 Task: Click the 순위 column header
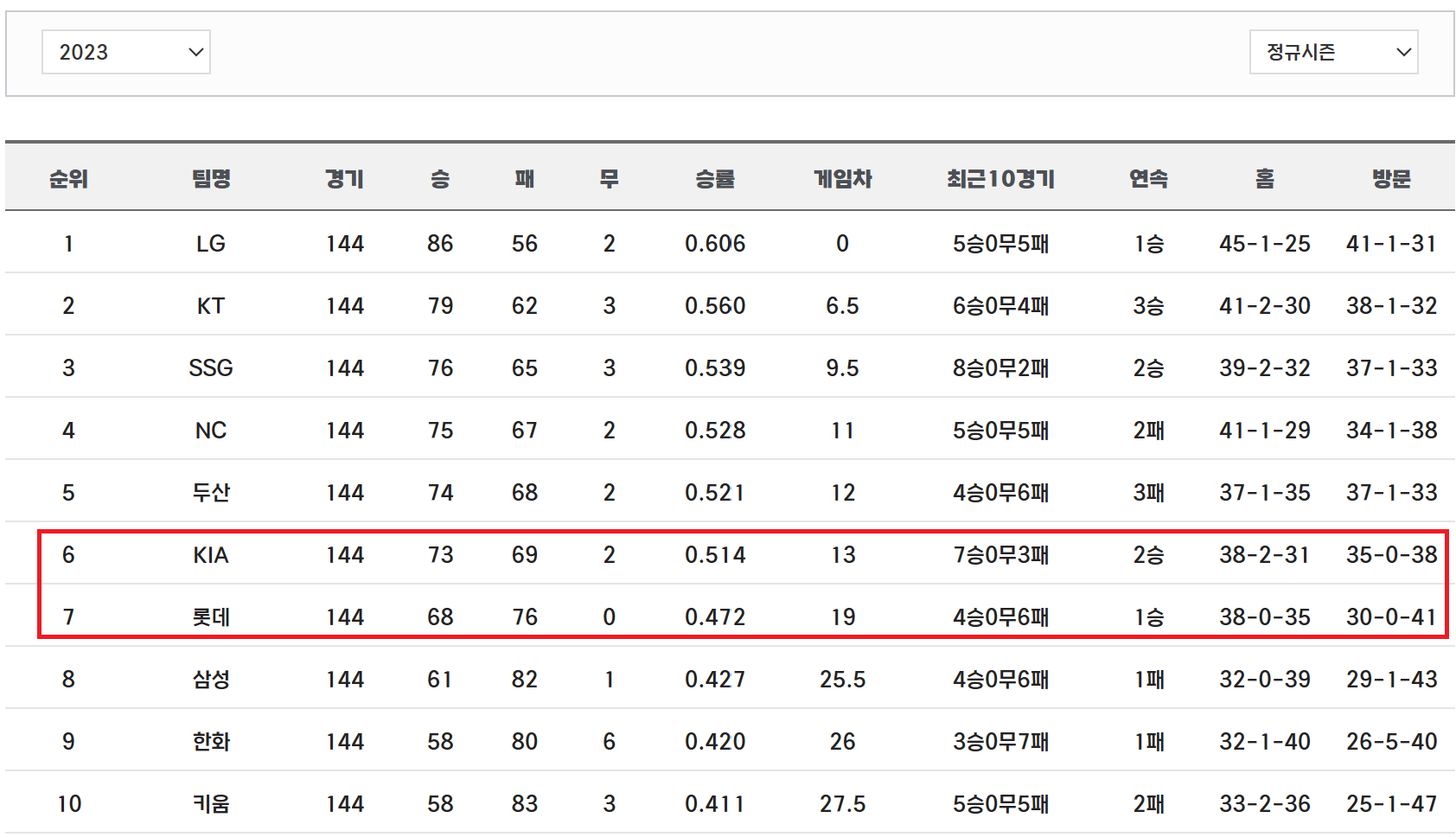point(68,179)
